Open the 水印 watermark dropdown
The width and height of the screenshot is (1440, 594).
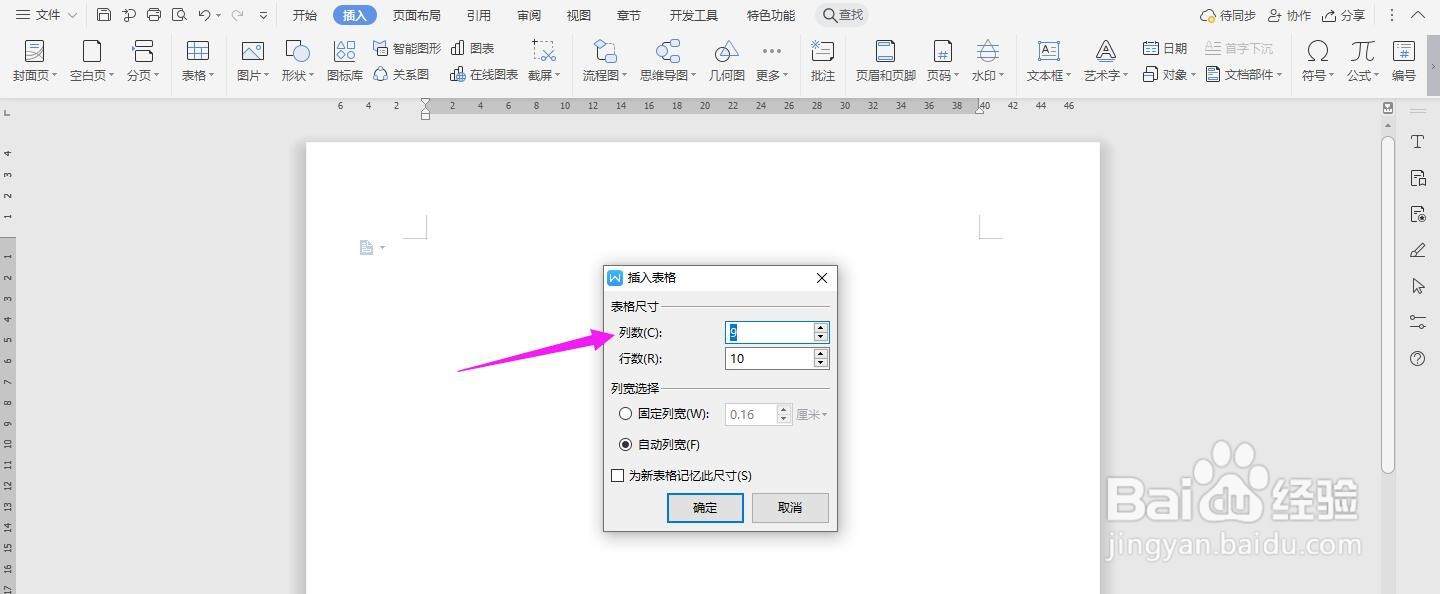987,60
